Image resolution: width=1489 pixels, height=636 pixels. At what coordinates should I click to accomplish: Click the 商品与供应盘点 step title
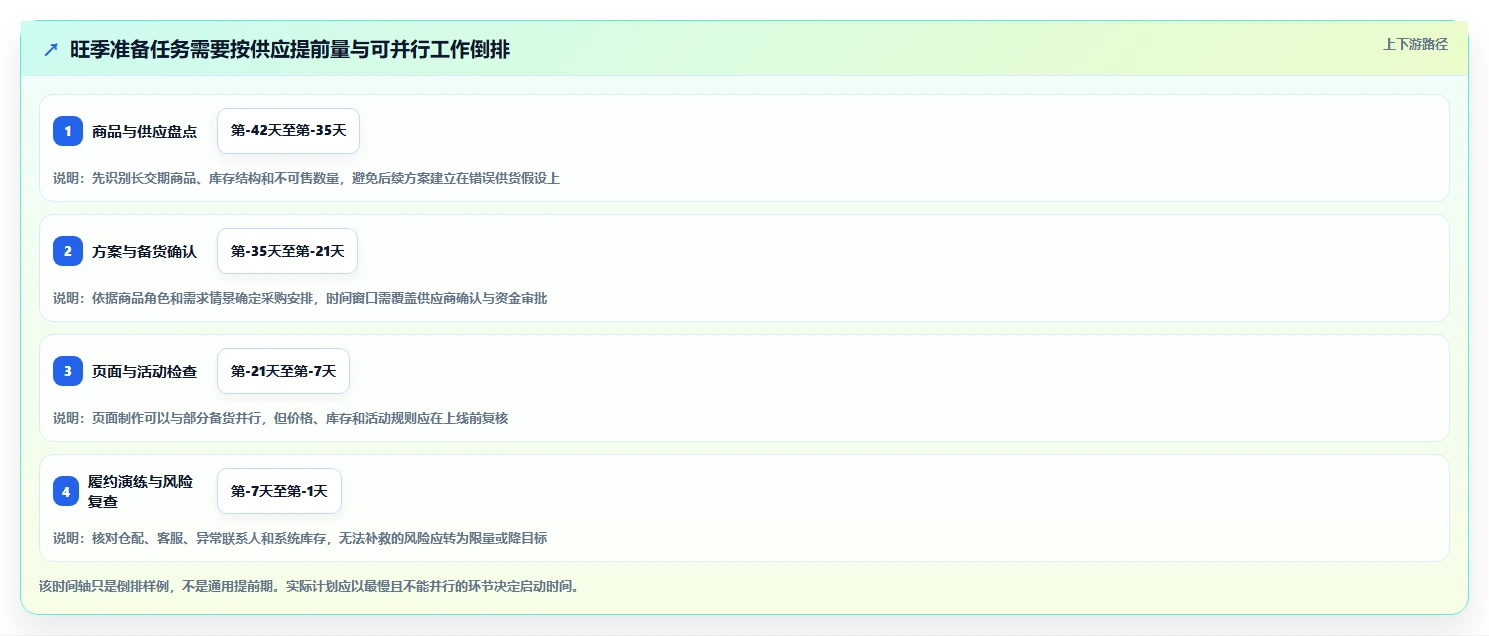pyautogui.click(x=144, y=131)
